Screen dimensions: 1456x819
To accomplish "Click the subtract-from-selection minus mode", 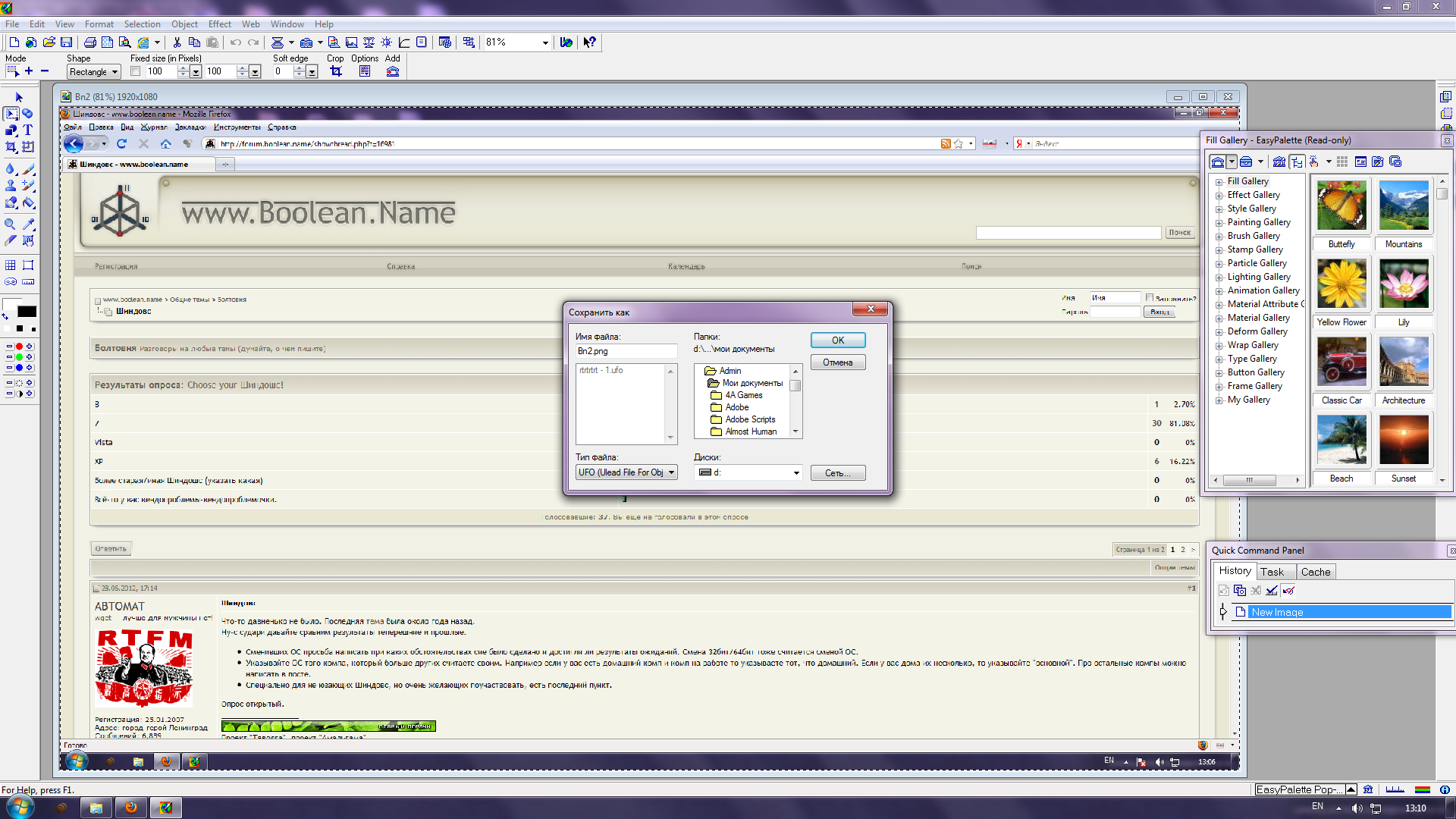I will click(45, 71).
